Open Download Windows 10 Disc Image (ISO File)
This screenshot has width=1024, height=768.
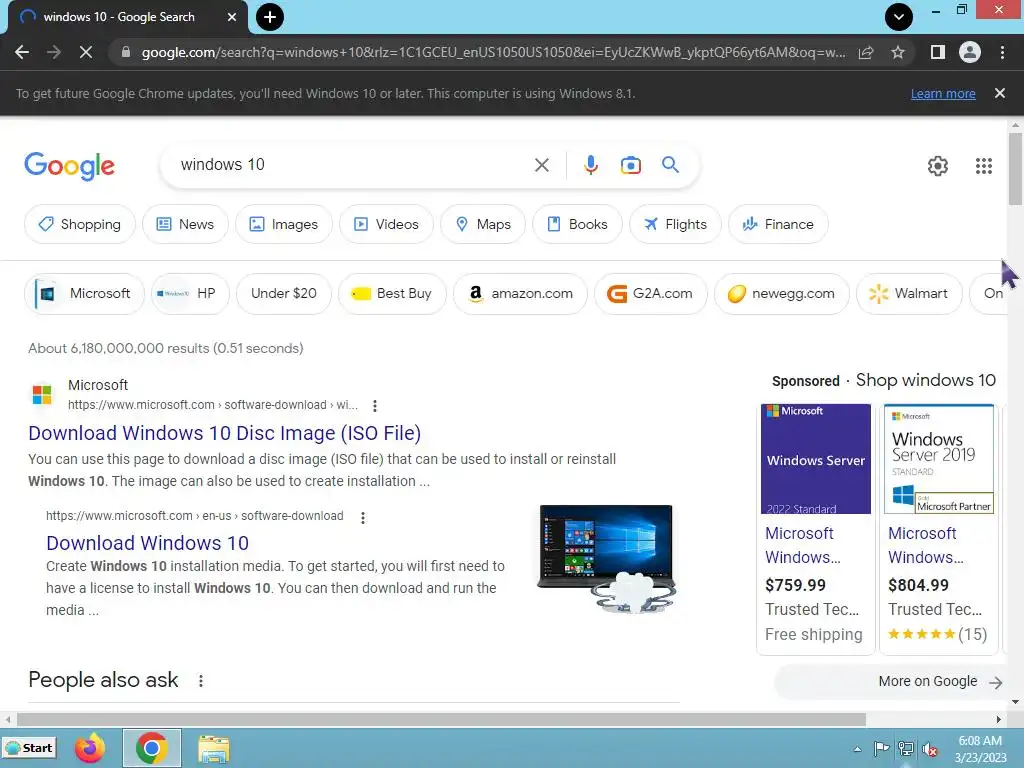(x=225, y=433)
